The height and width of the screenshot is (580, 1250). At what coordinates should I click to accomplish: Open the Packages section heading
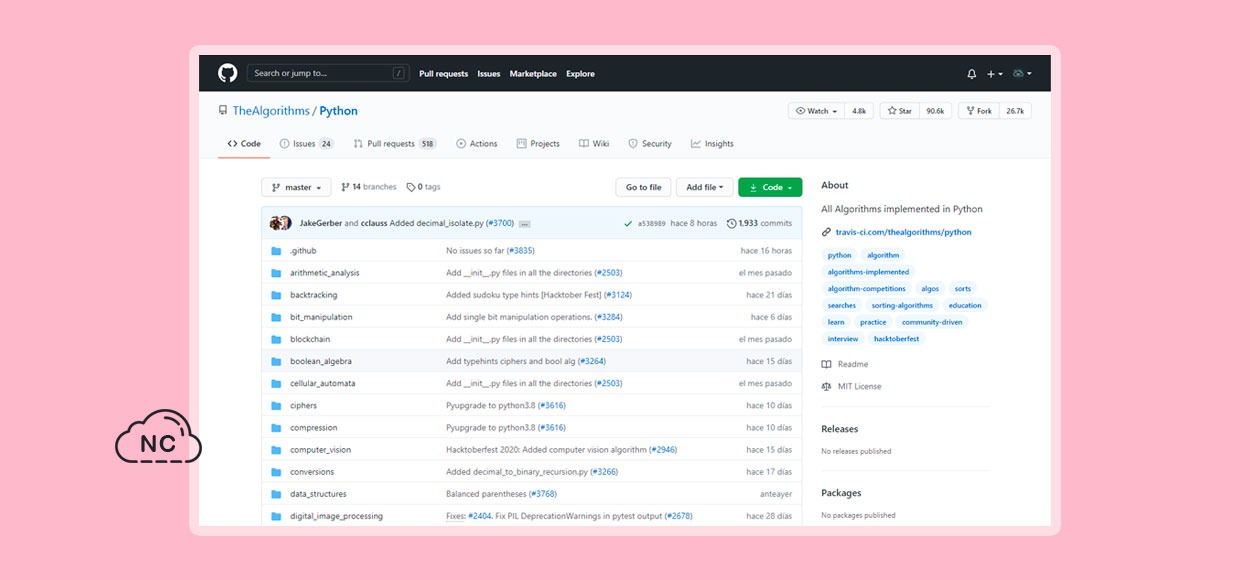tap(841, 493)
